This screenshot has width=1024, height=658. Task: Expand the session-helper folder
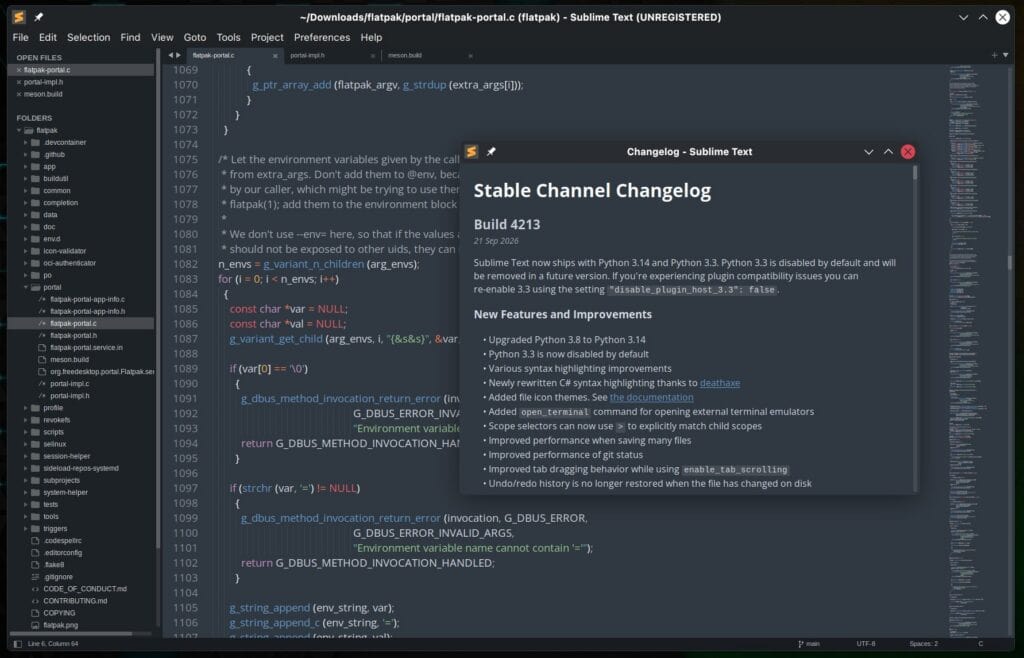(x=26, y=456)
